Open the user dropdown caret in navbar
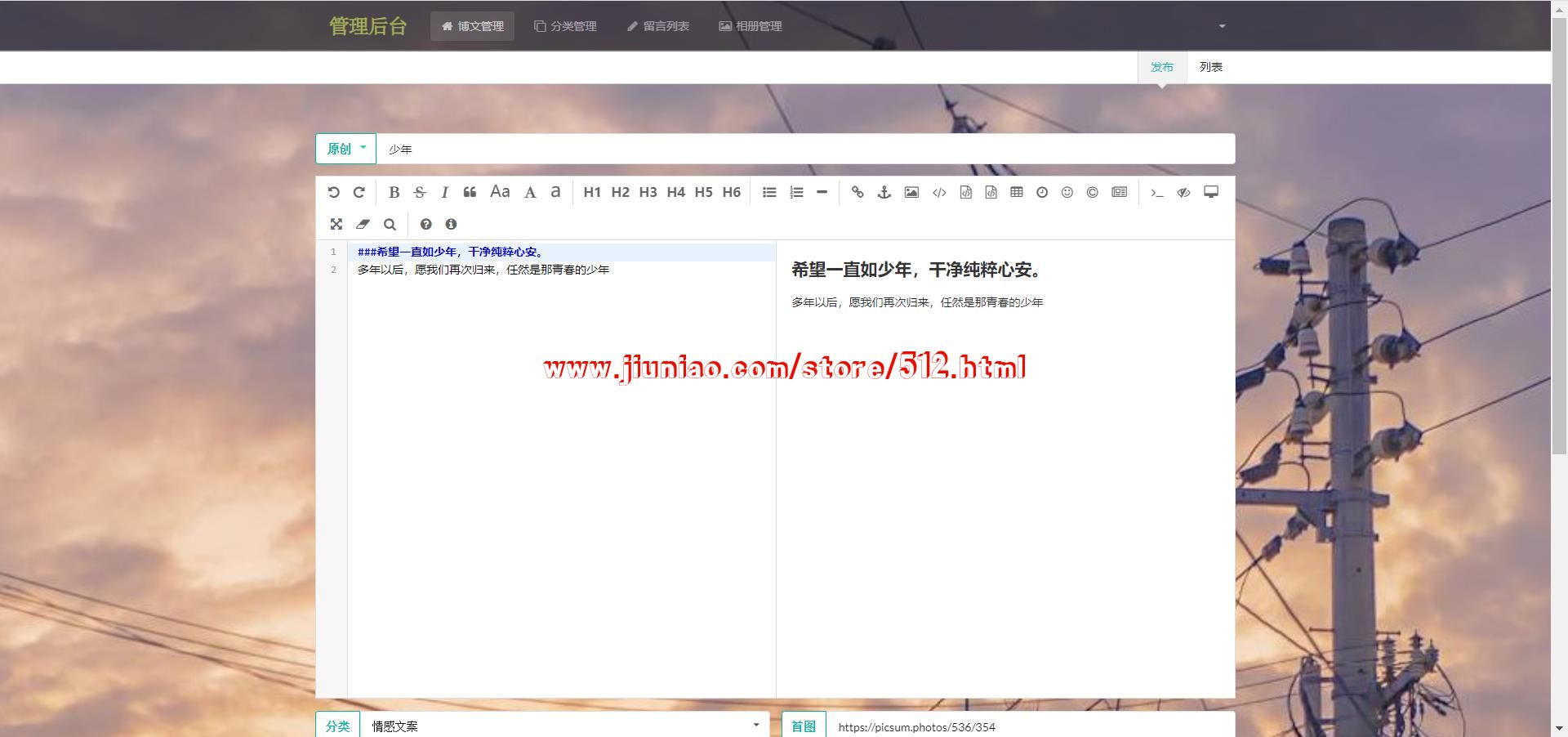 1222,26
